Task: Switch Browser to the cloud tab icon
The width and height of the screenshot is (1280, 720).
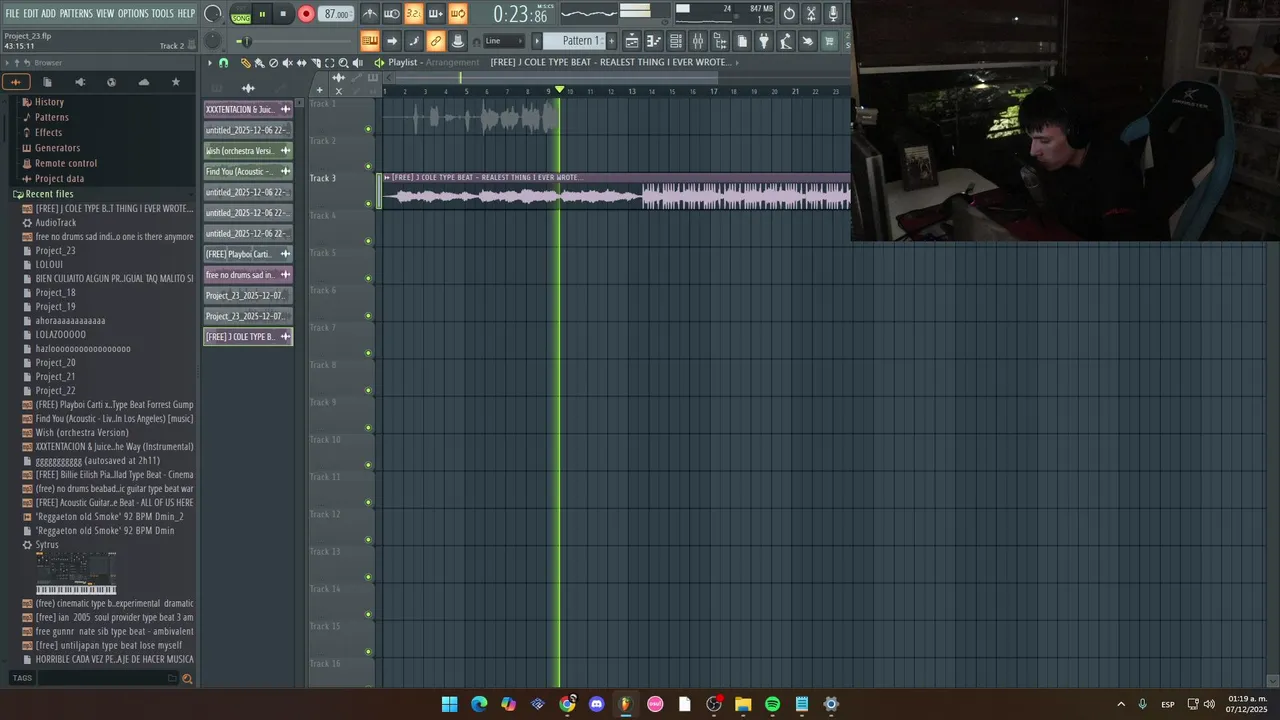Action: pyautogui.click(x=143, y=82)
